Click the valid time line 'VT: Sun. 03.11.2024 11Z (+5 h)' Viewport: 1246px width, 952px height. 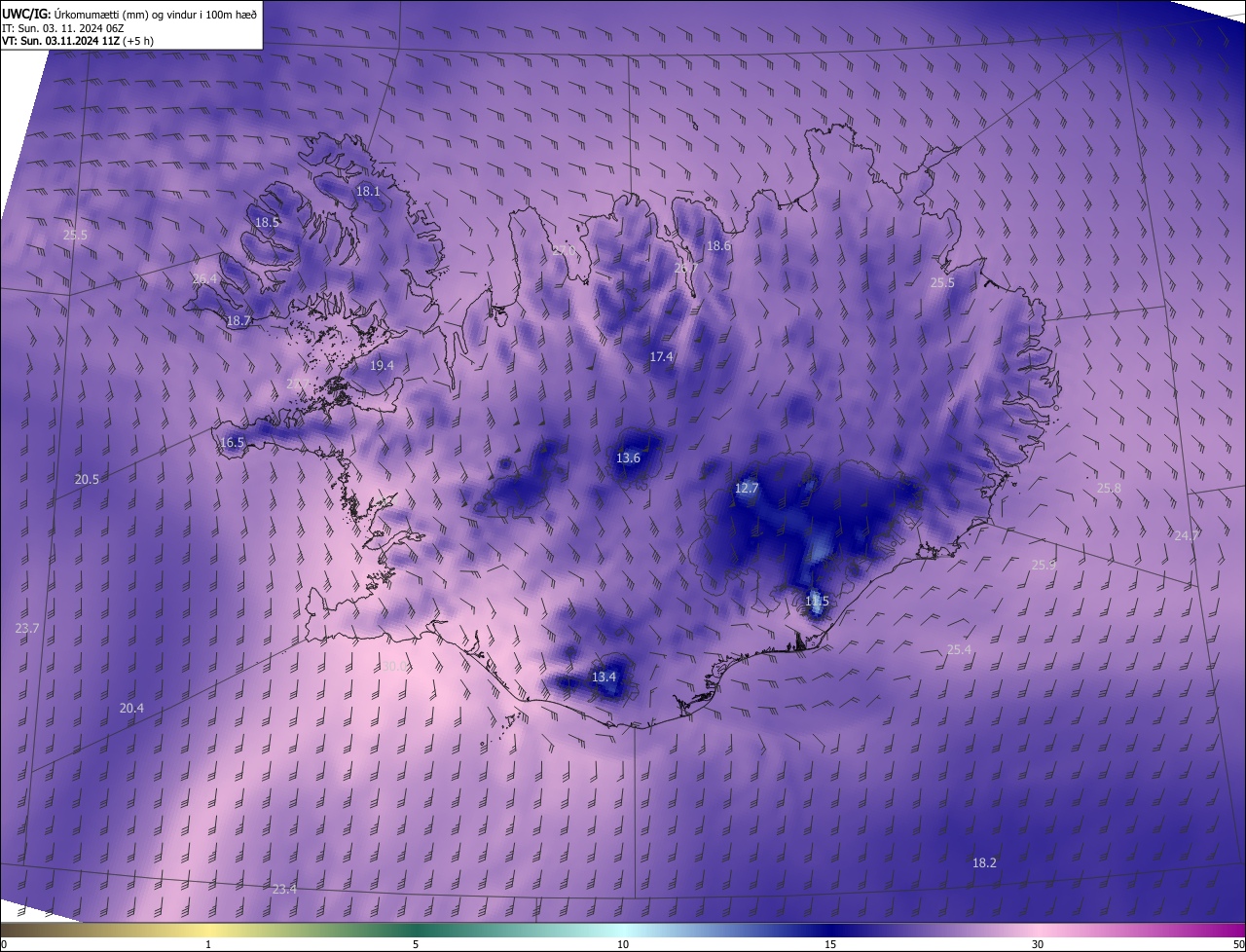[77, 41]
